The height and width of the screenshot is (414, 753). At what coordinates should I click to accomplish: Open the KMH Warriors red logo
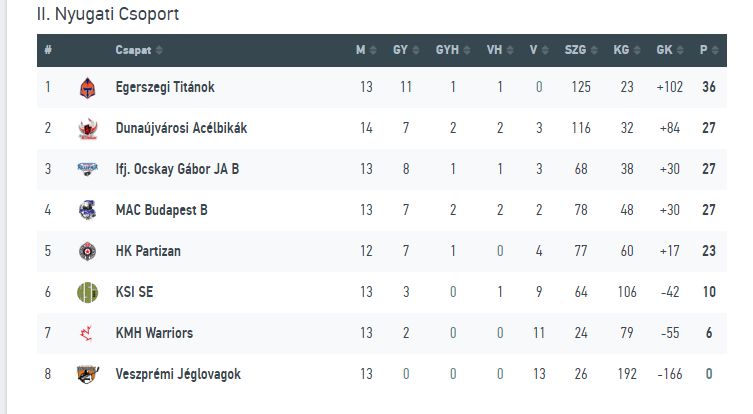(86, 333)
